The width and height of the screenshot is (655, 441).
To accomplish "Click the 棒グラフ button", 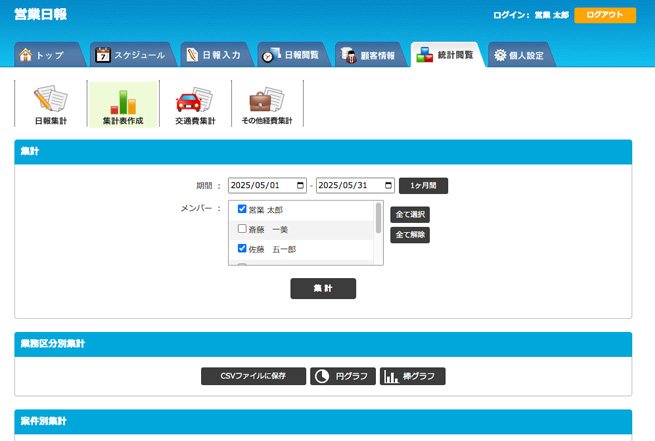I will pyautogui.click(x=412, y=376).
